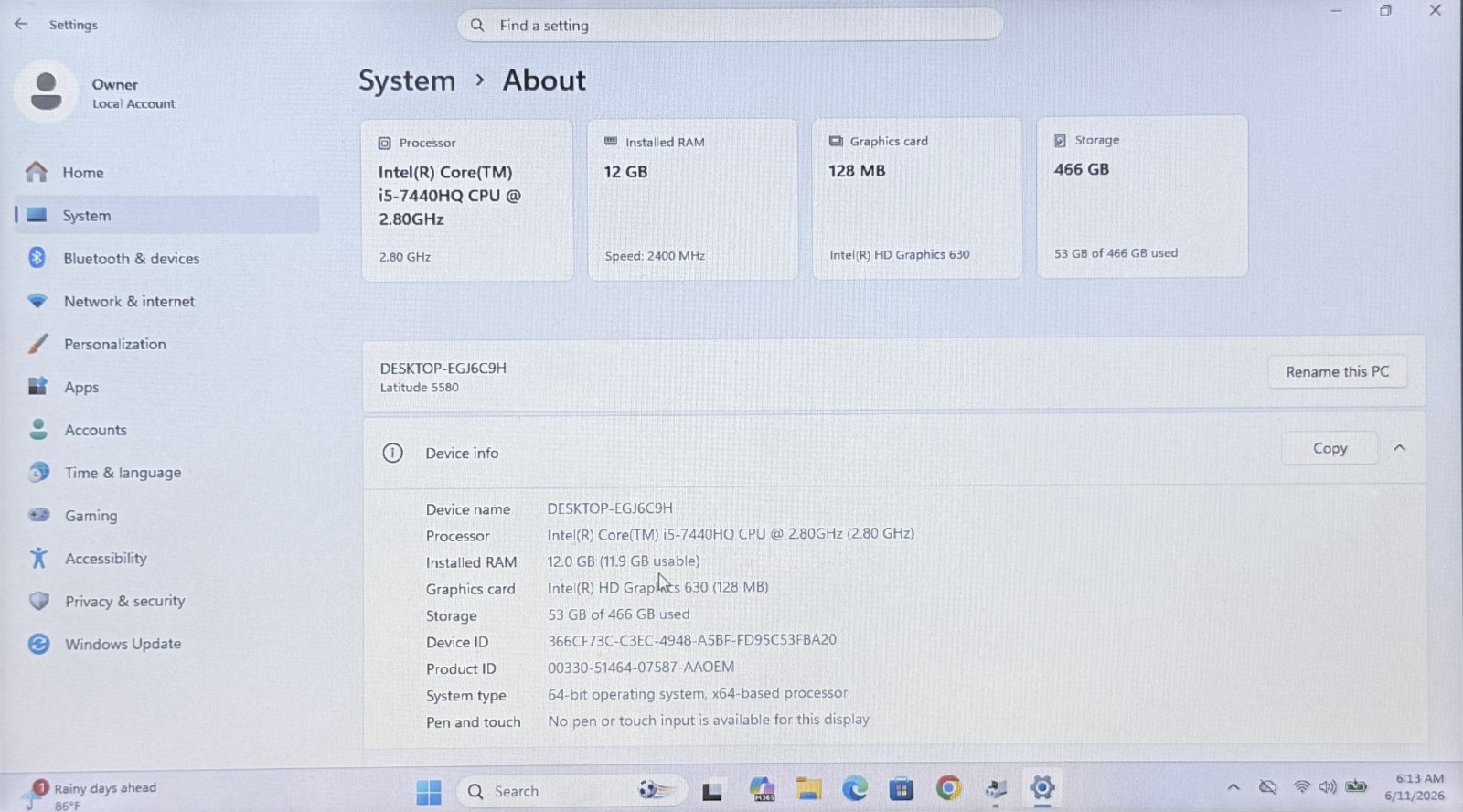This screenshot has width=1463, height=812.
Task: Click the Owner account avatar
Action: tap(46, 91)
